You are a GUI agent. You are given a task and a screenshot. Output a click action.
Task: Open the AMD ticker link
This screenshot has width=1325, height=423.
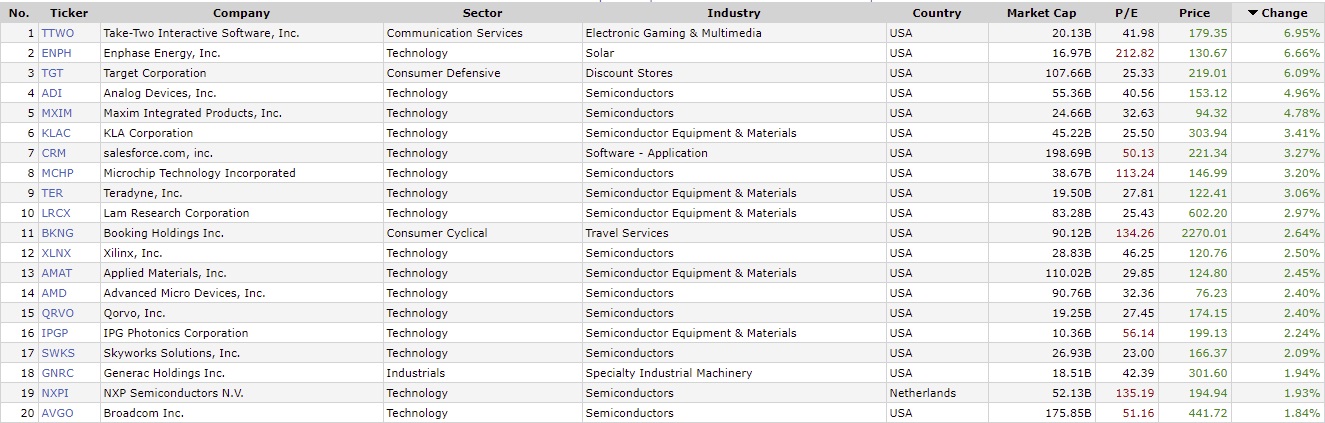pyautogui.click(x=54, y=293)
